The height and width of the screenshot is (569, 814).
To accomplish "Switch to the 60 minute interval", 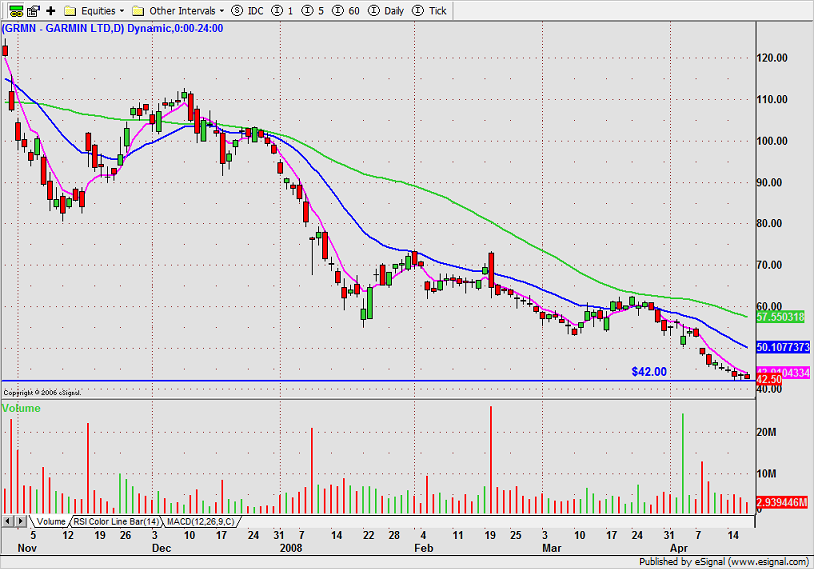I will click(x=346, y=10).
